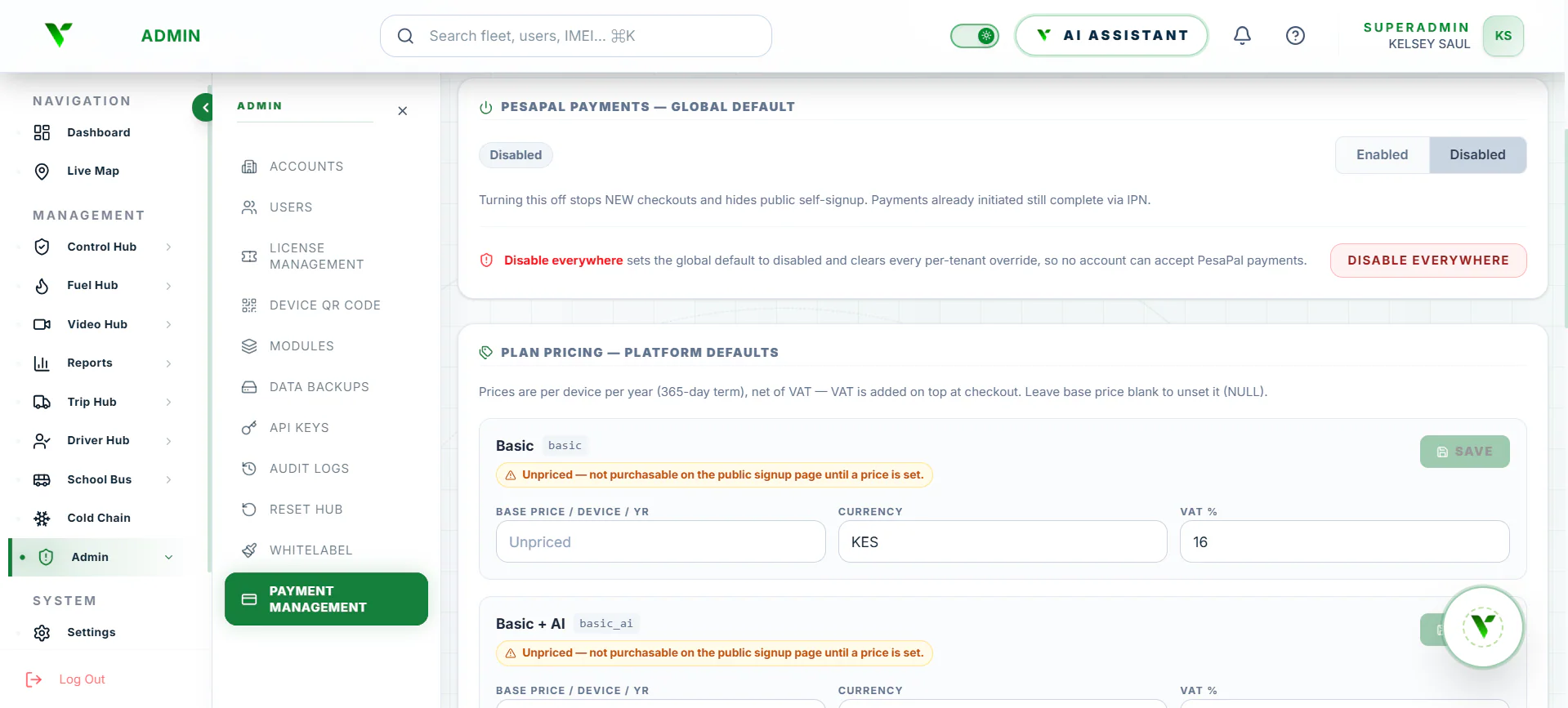Click the search magnifier icon
This screenshot has height=708, width=1568.
point(405,36)
